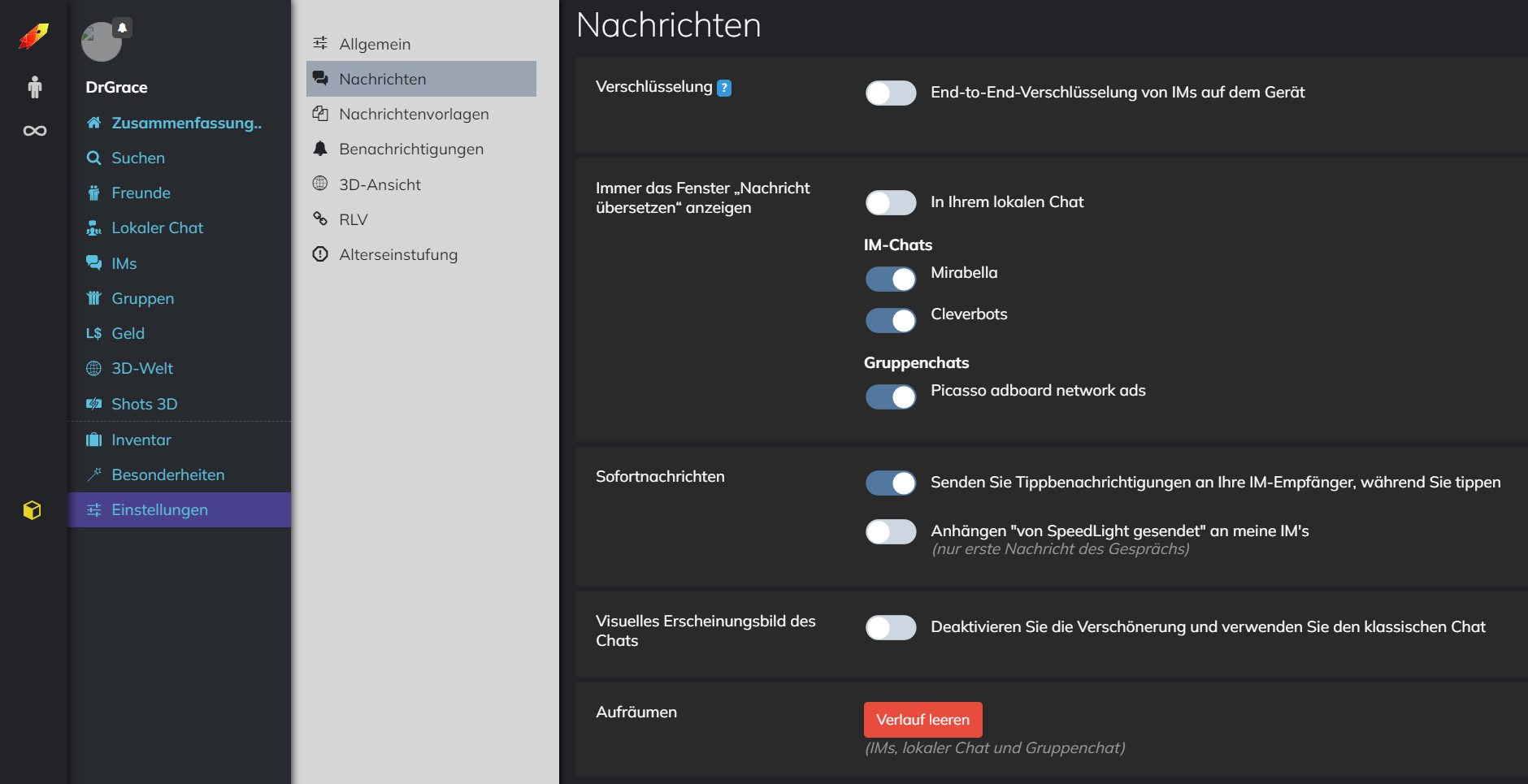Click the red Verlauf leeren button
The width and height of the screenshot is (1528, 784).
[x=922, y=720]
